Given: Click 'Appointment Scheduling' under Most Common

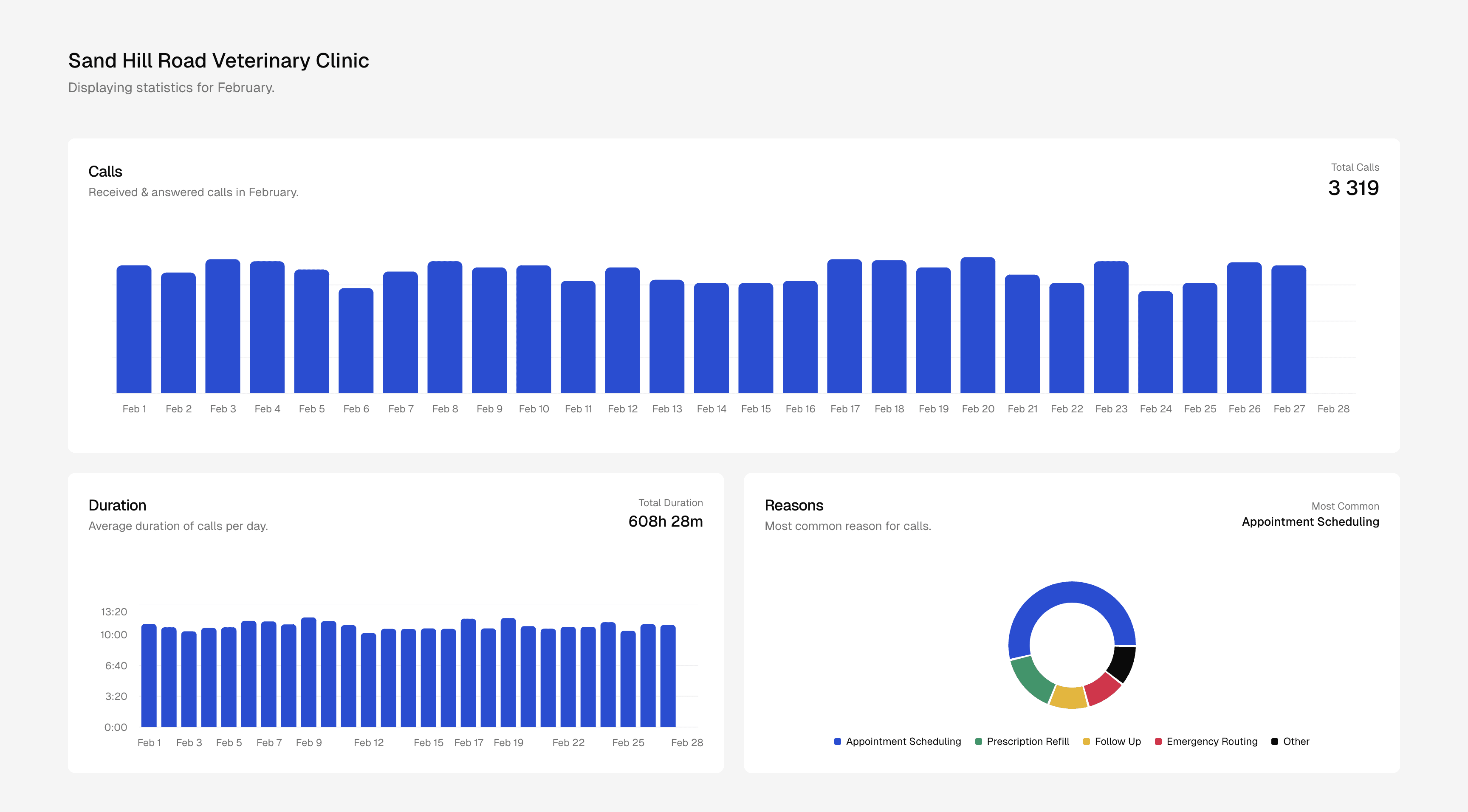Looking at the screenshot, I should (x=1310, y=522).
